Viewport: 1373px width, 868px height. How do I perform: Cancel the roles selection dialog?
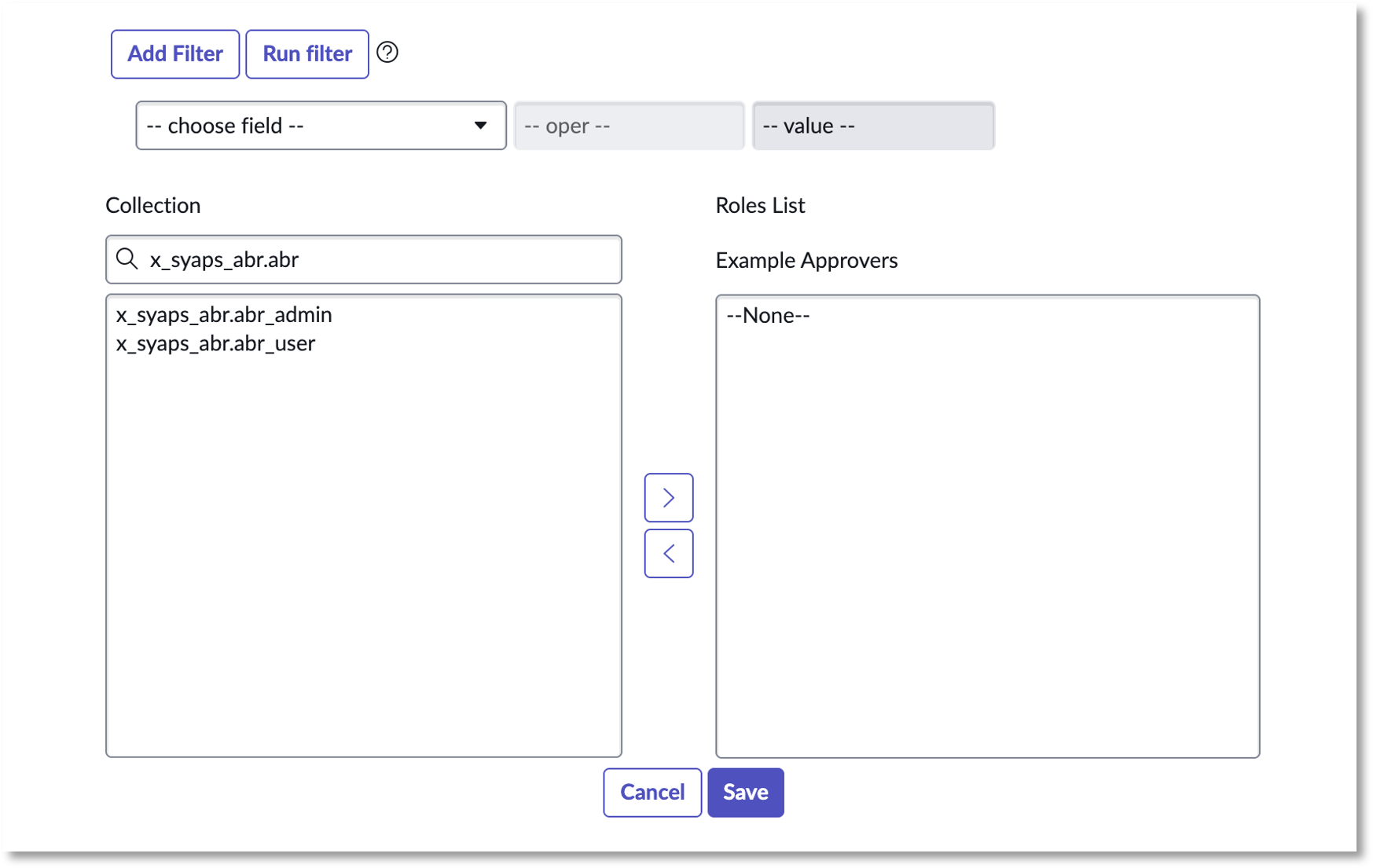tap(652, 792)
